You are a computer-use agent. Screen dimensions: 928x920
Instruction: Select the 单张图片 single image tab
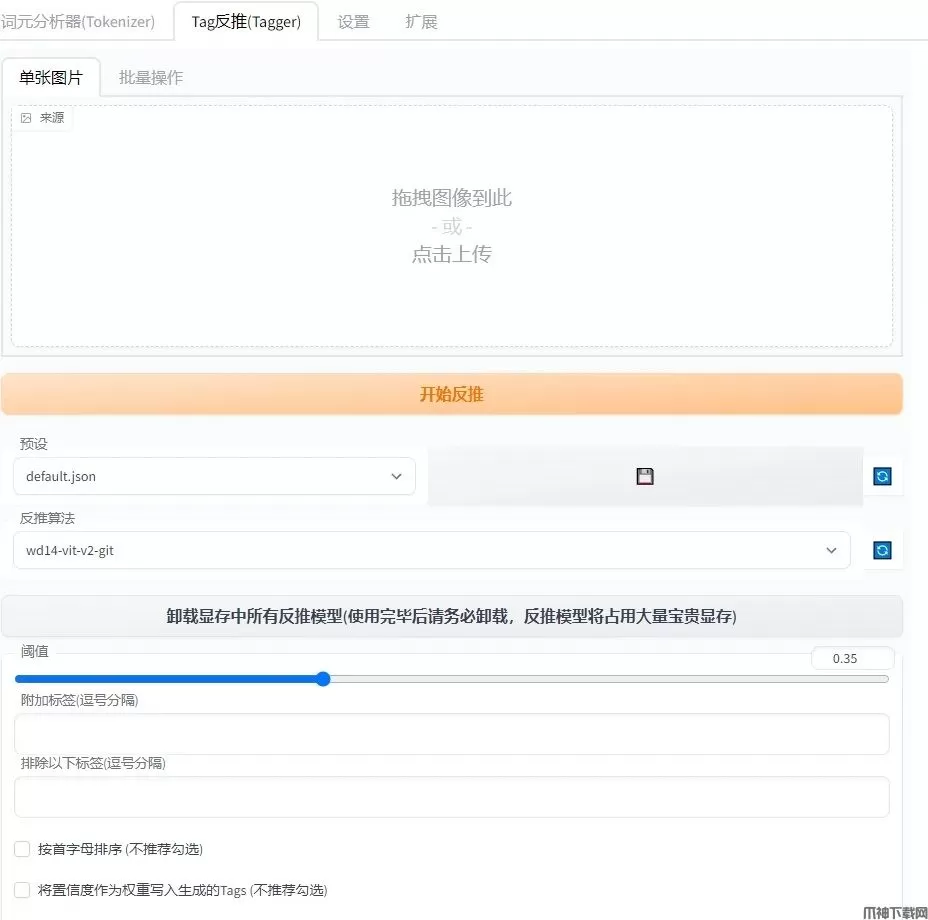click(x=51, y=78)
